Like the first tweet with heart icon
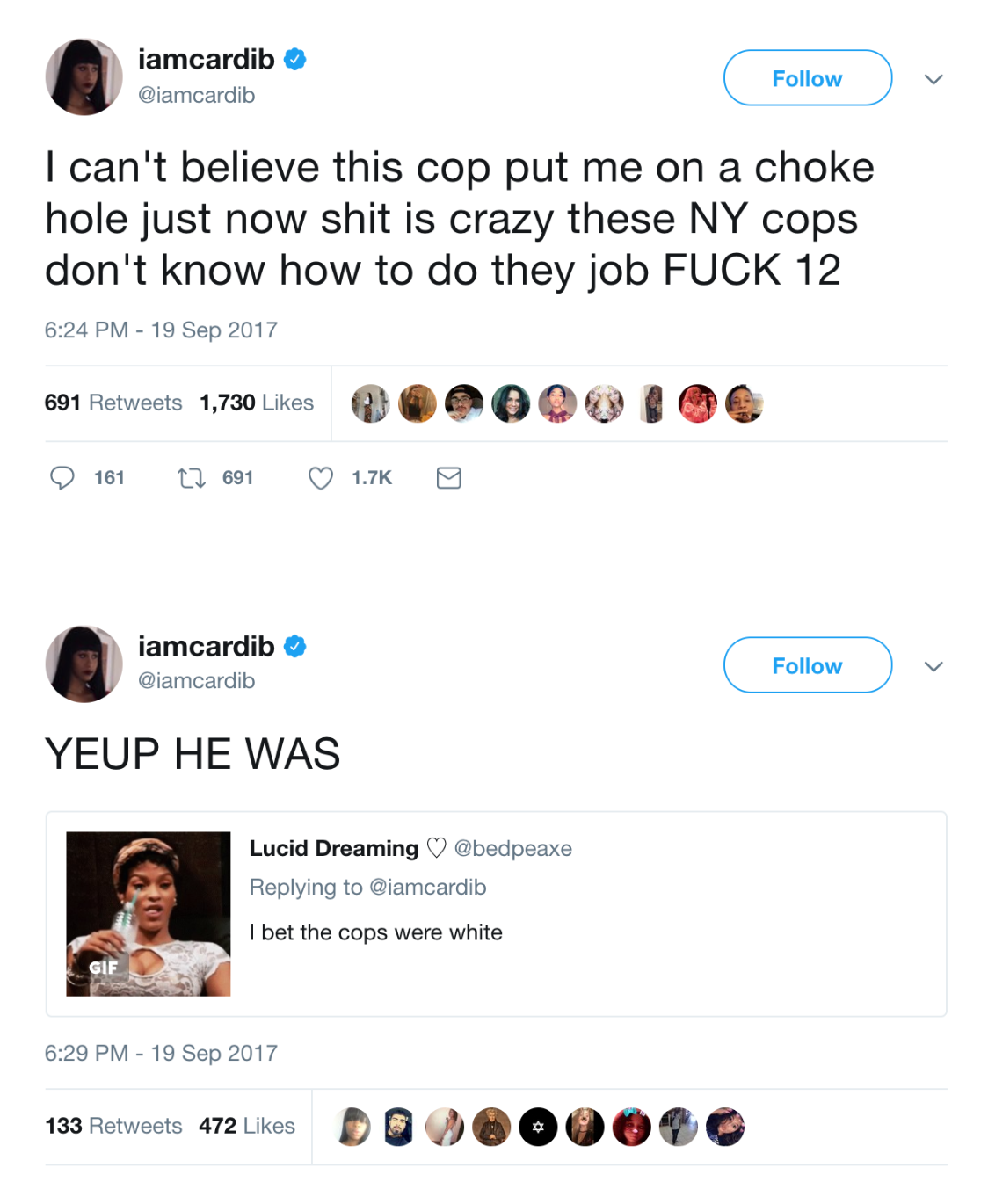 [321, 478]
